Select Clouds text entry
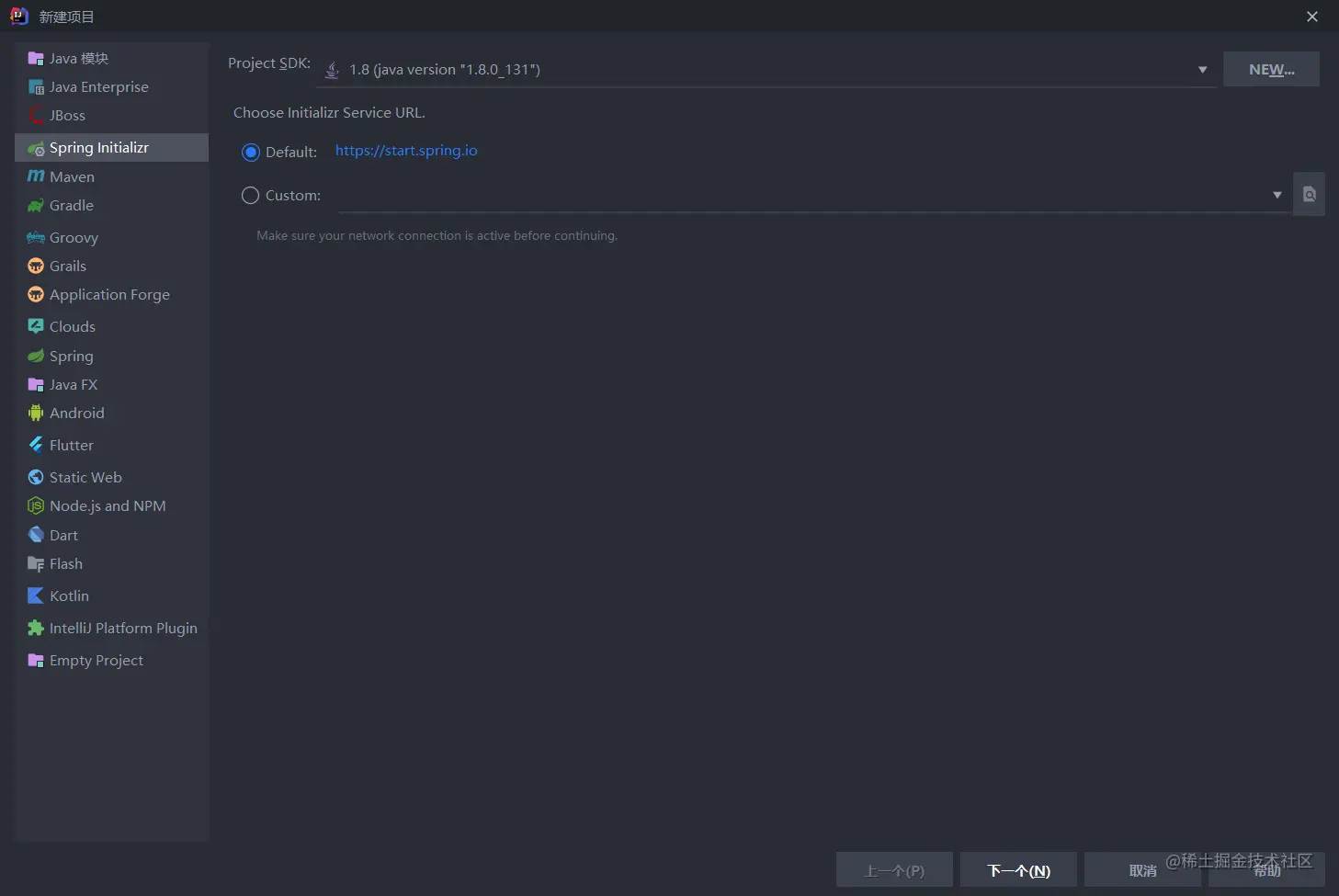Screen dimensions: 1339x896 point(73,327)
